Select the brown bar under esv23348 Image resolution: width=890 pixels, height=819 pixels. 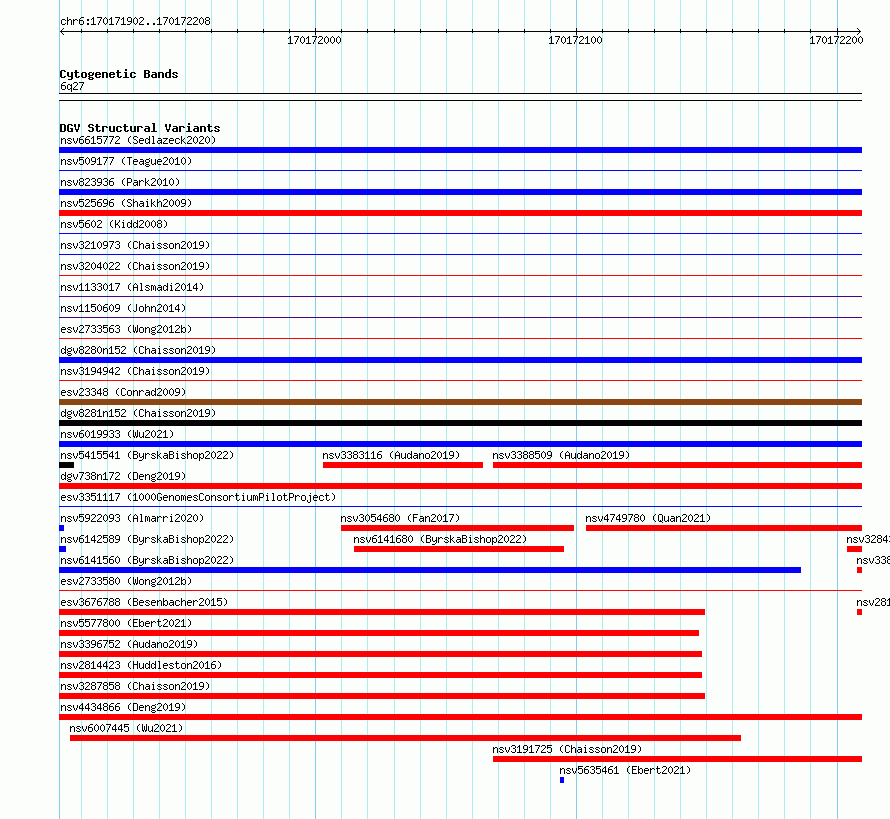(460, 402)
